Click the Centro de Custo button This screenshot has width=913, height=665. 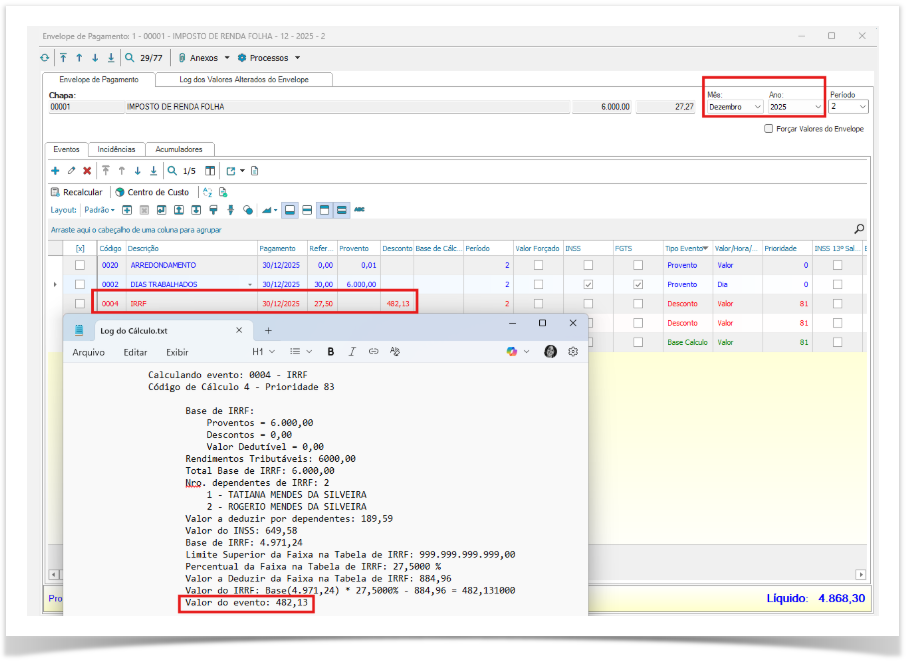click(152, 192)
